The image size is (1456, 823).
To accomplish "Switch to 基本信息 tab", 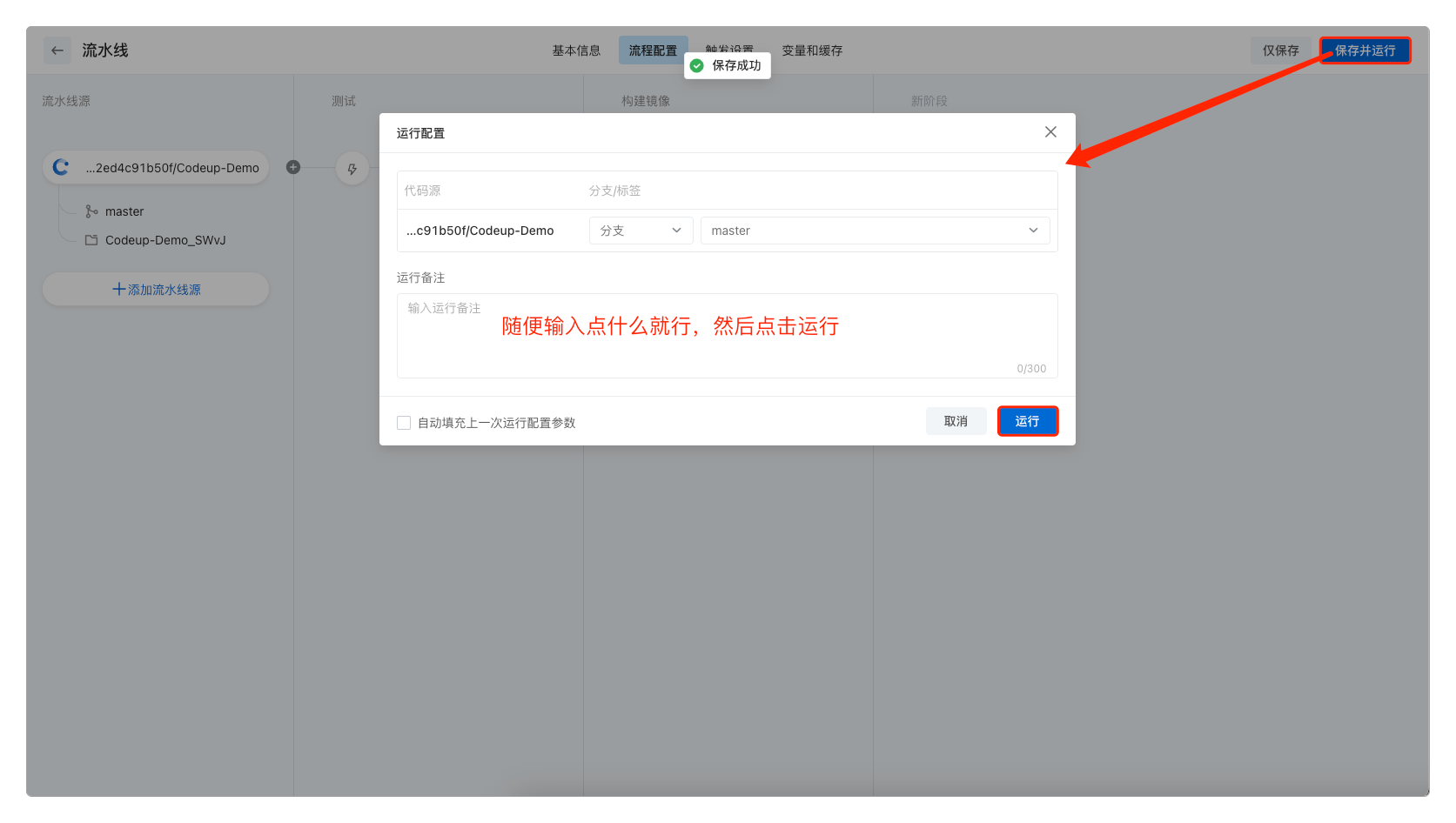I will pos(576,50).
